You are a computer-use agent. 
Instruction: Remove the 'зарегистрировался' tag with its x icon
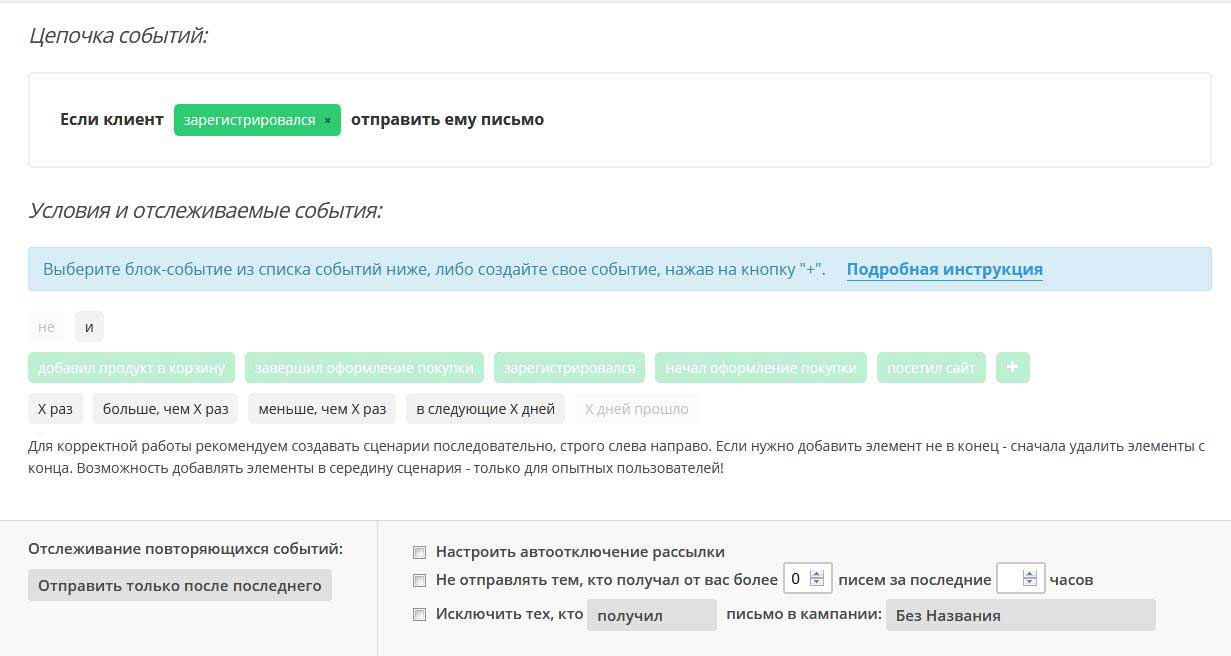pos(327,120)
